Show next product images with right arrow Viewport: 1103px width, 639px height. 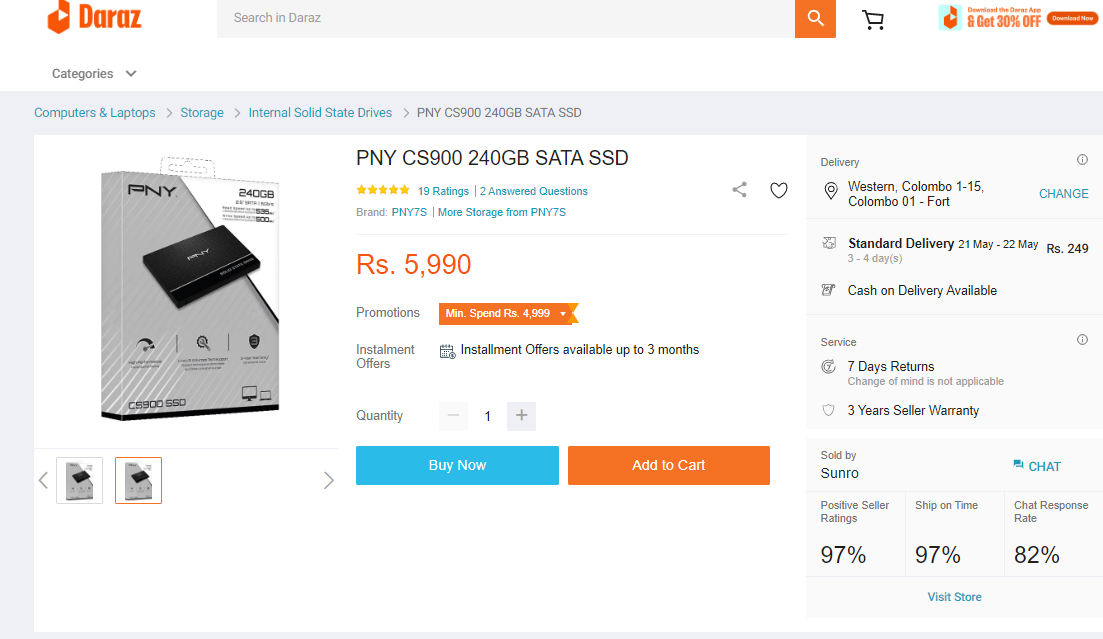(x=329, y=481)
